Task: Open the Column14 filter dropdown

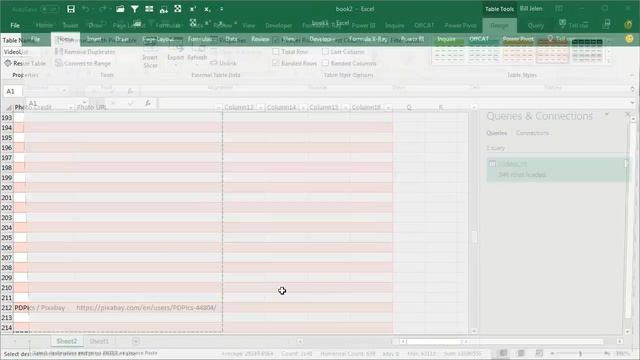Action: coord(303,108)
